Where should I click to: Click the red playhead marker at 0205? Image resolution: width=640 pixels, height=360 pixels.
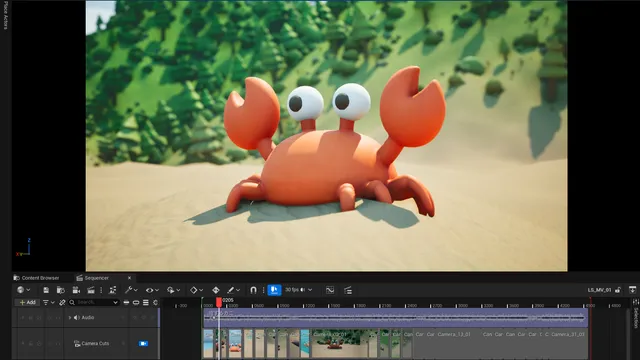219,302
